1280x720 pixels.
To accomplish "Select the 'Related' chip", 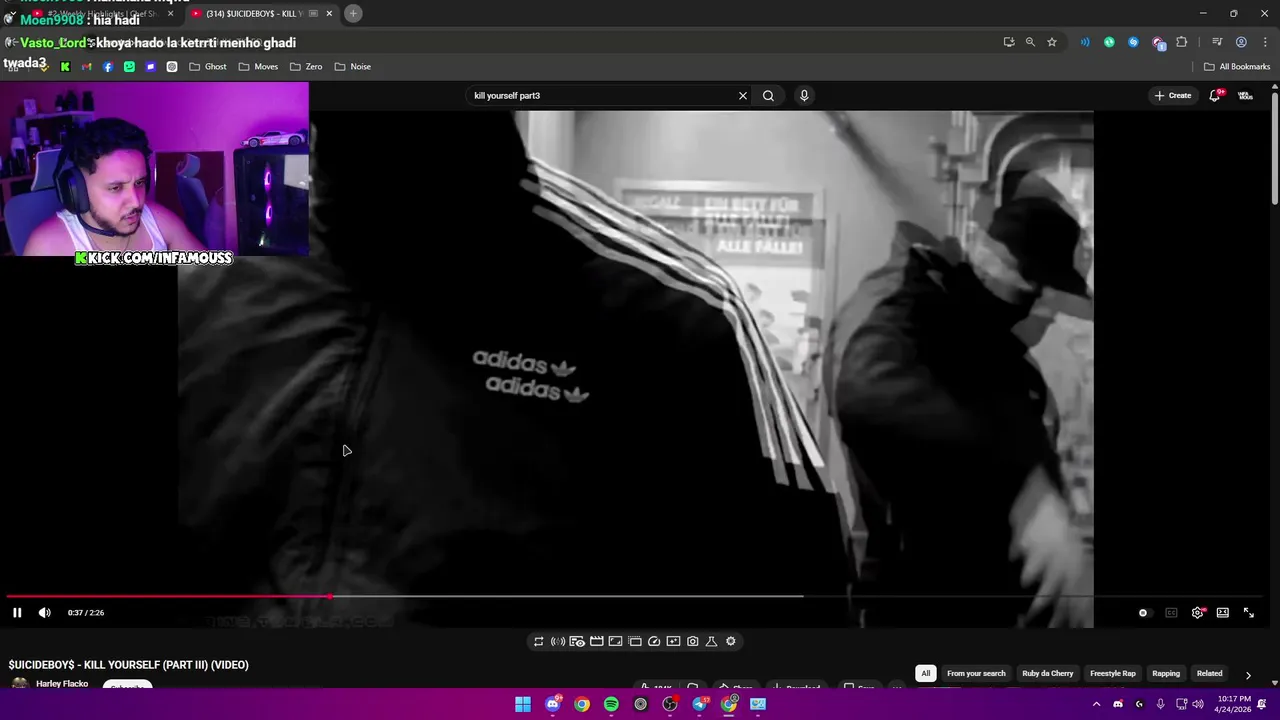I will pyautogui.click(x=1210, y=673).
